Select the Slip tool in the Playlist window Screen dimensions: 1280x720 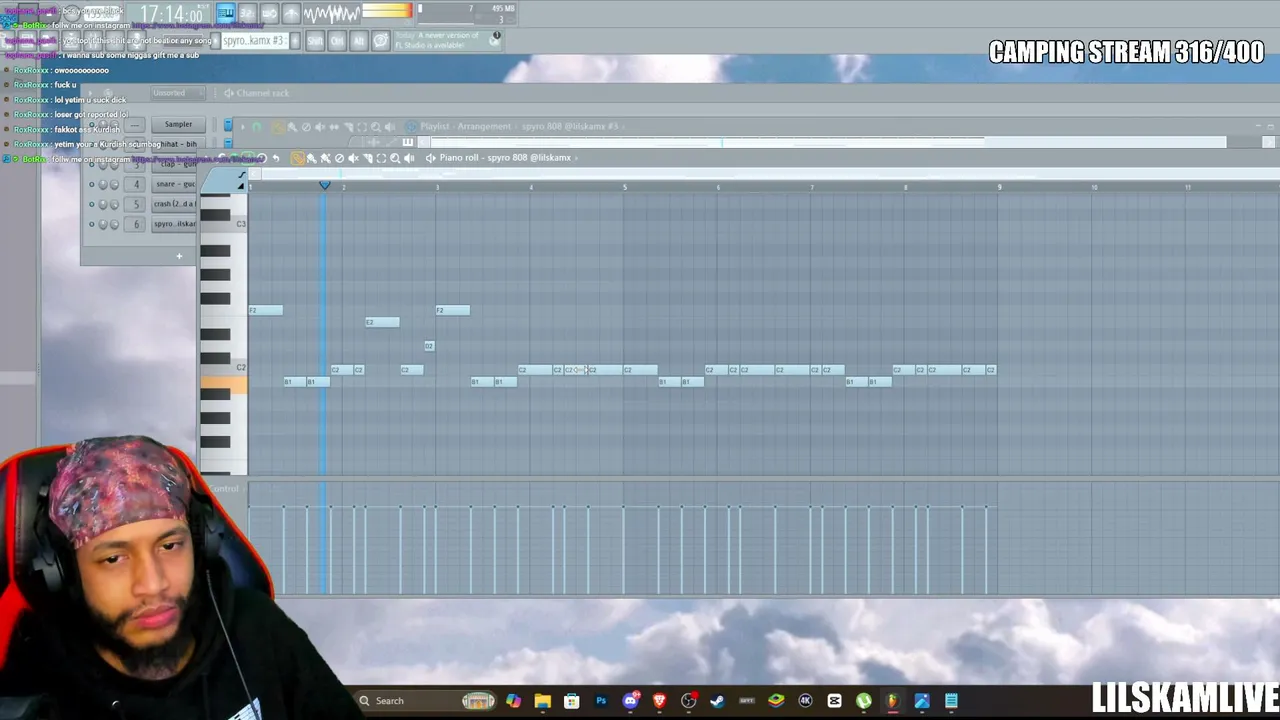point(334,127)
